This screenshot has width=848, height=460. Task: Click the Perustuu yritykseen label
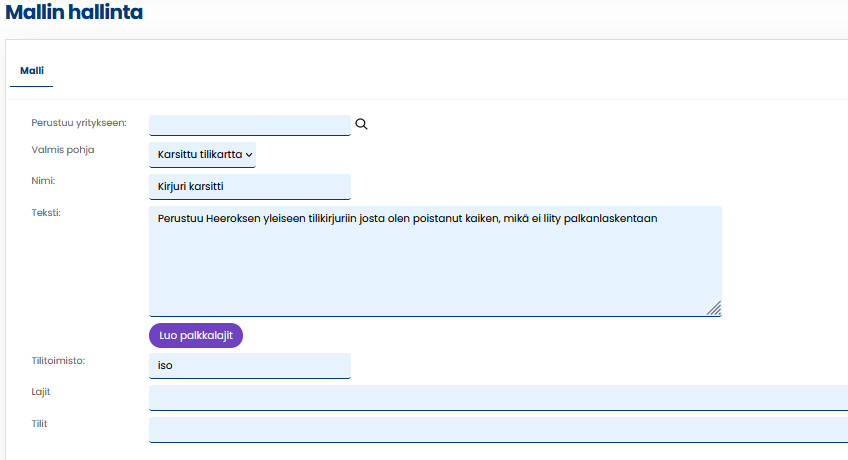coord(79,123)
